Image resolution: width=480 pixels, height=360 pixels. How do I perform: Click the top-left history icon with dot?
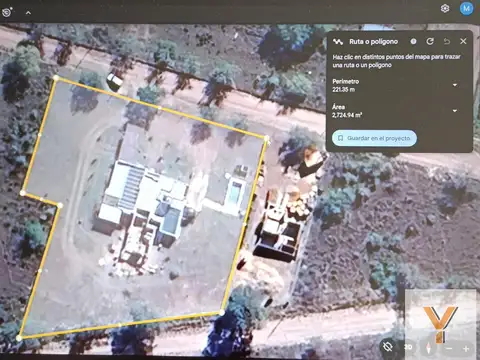pos(7,12)
